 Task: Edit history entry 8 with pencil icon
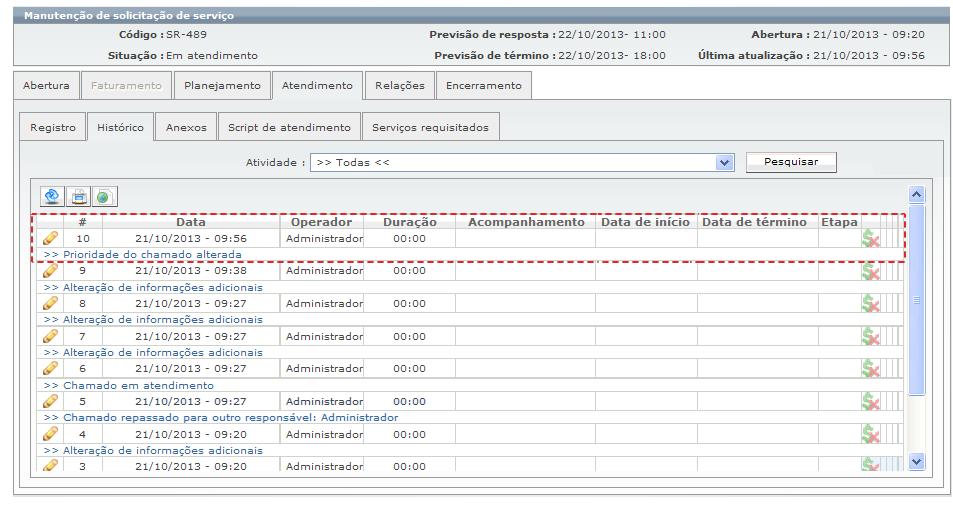coord(50,303)
